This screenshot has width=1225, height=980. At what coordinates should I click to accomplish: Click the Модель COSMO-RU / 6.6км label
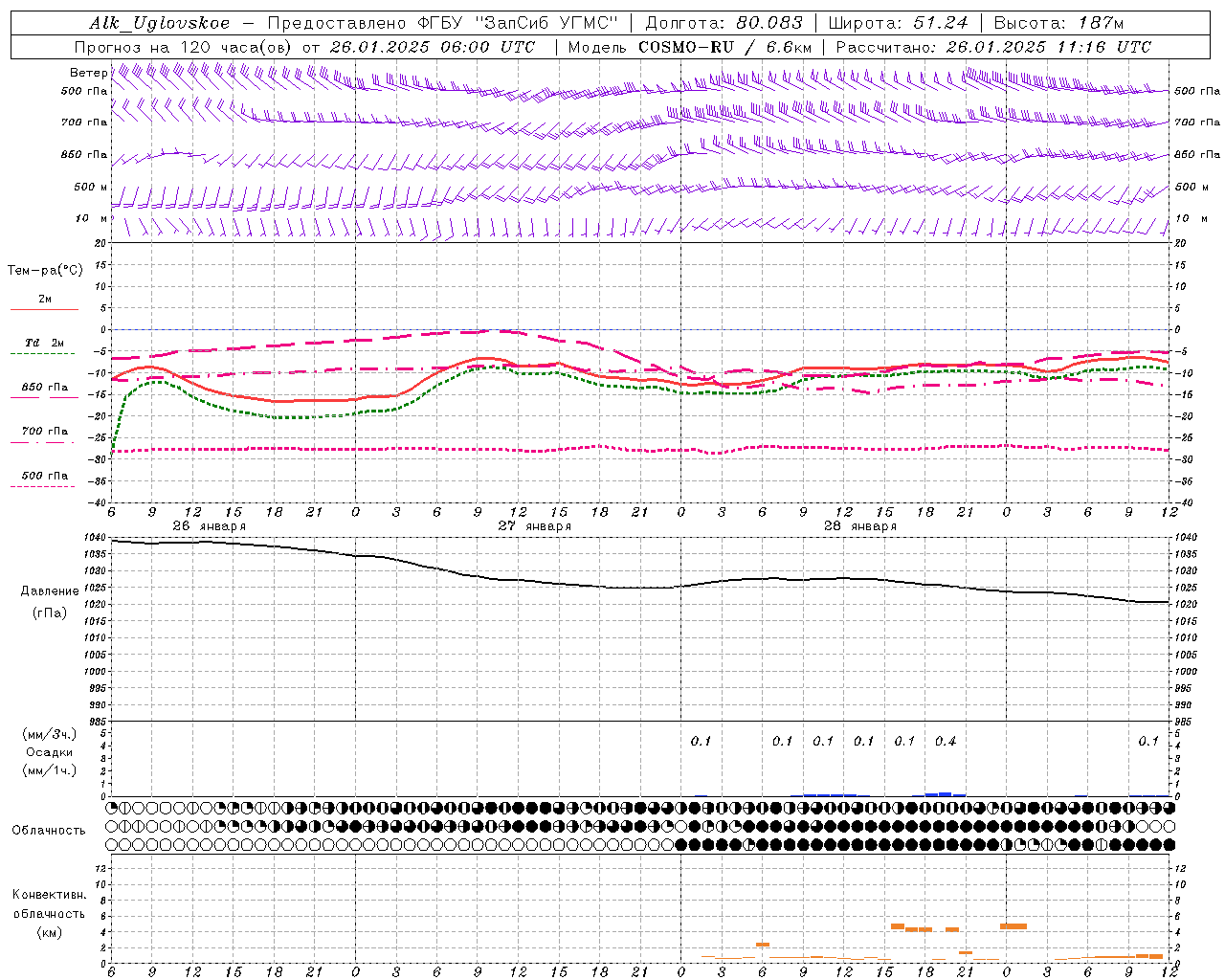pos(690,47)
